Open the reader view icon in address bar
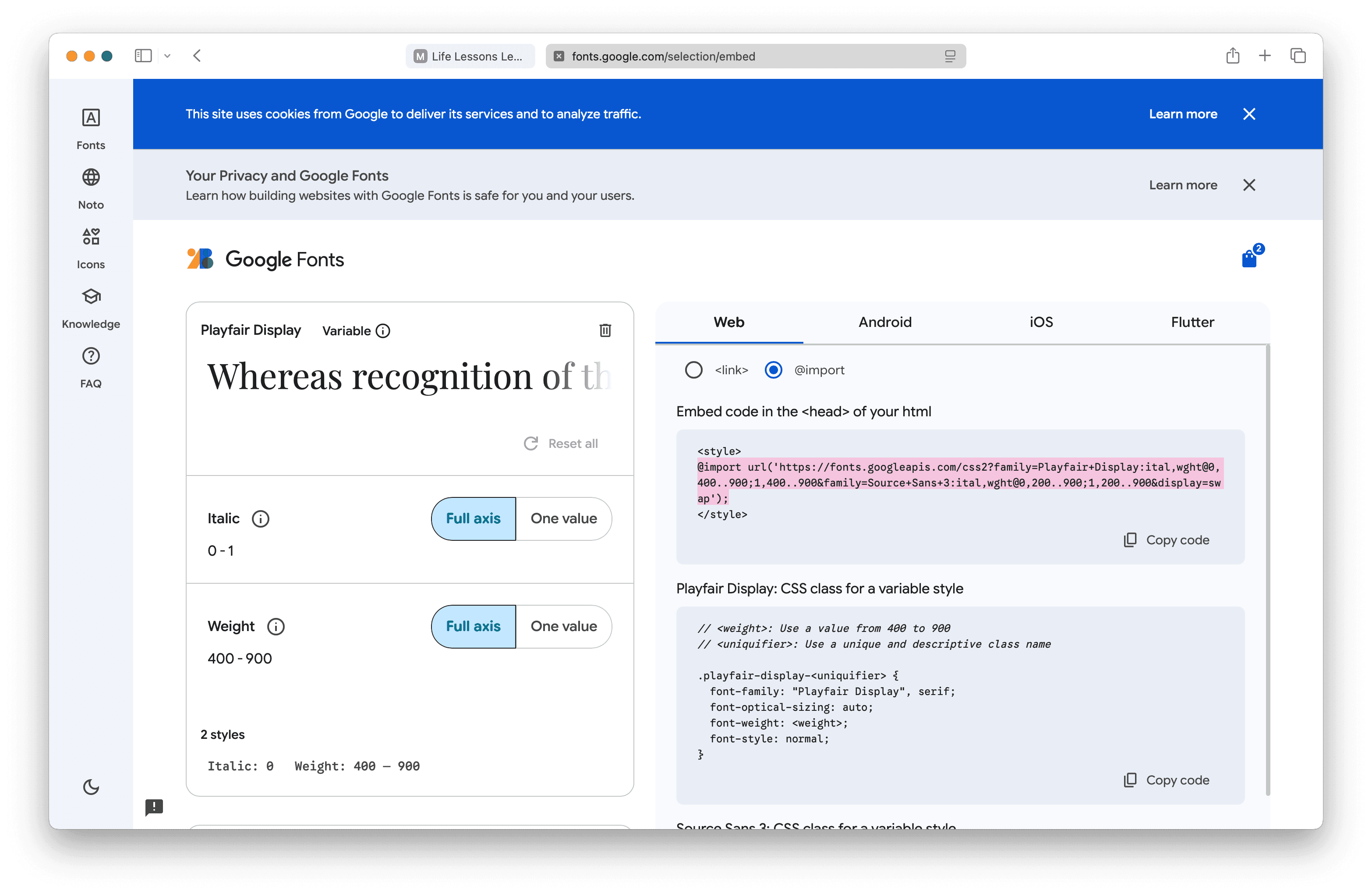This screenshot has width=1372, height=894. [x=950, y=56]
